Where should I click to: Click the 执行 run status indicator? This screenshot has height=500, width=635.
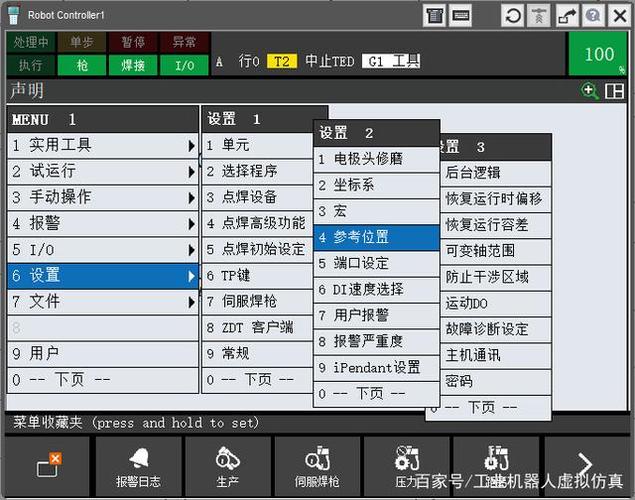[x=31, y=65]
